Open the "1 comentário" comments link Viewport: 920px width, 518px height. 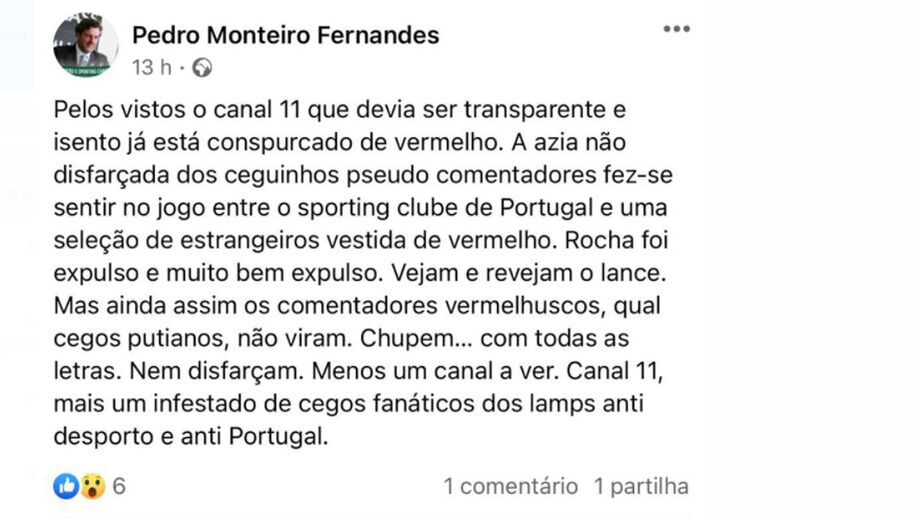click(510, 487)
